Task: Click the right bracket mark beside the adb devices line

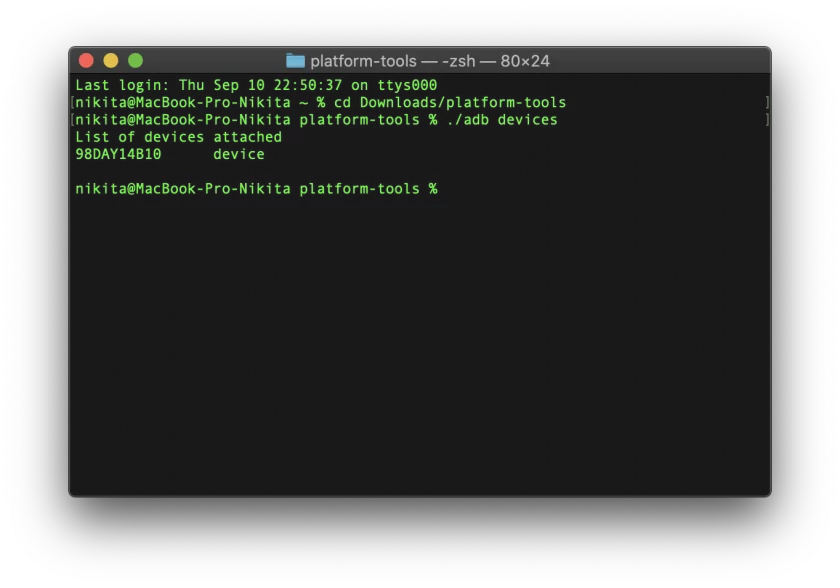Action: tap(767, 119)
